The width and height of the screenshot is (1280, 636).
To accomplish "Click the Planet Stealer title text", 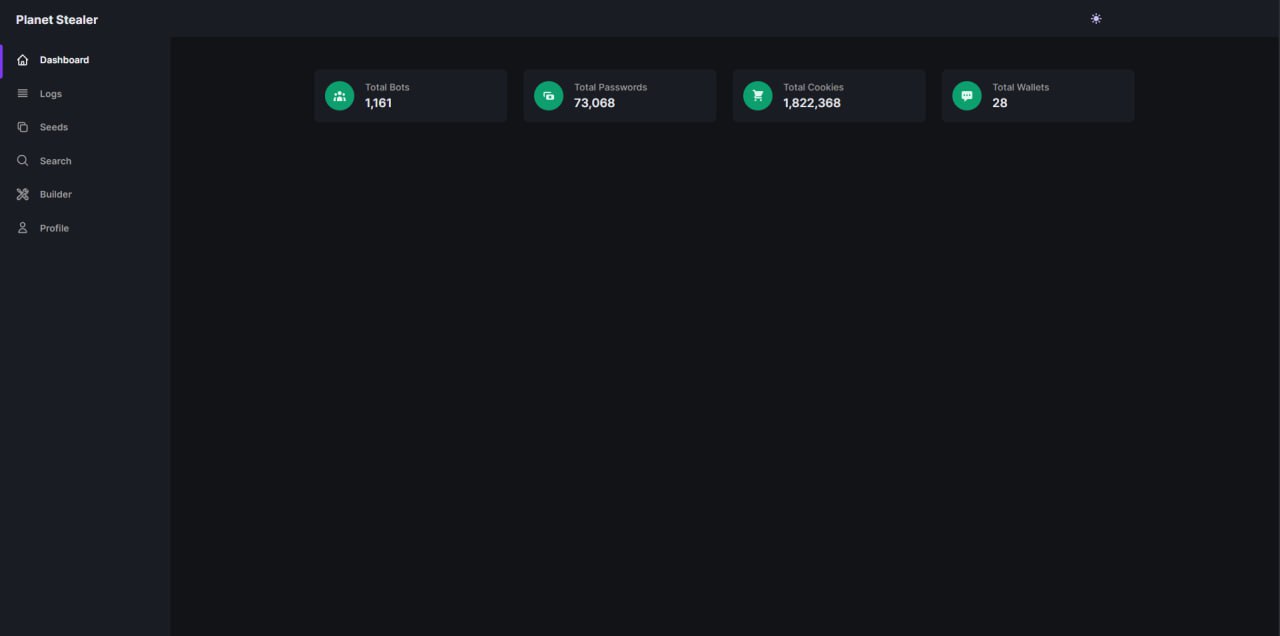I will coord(57,20).
